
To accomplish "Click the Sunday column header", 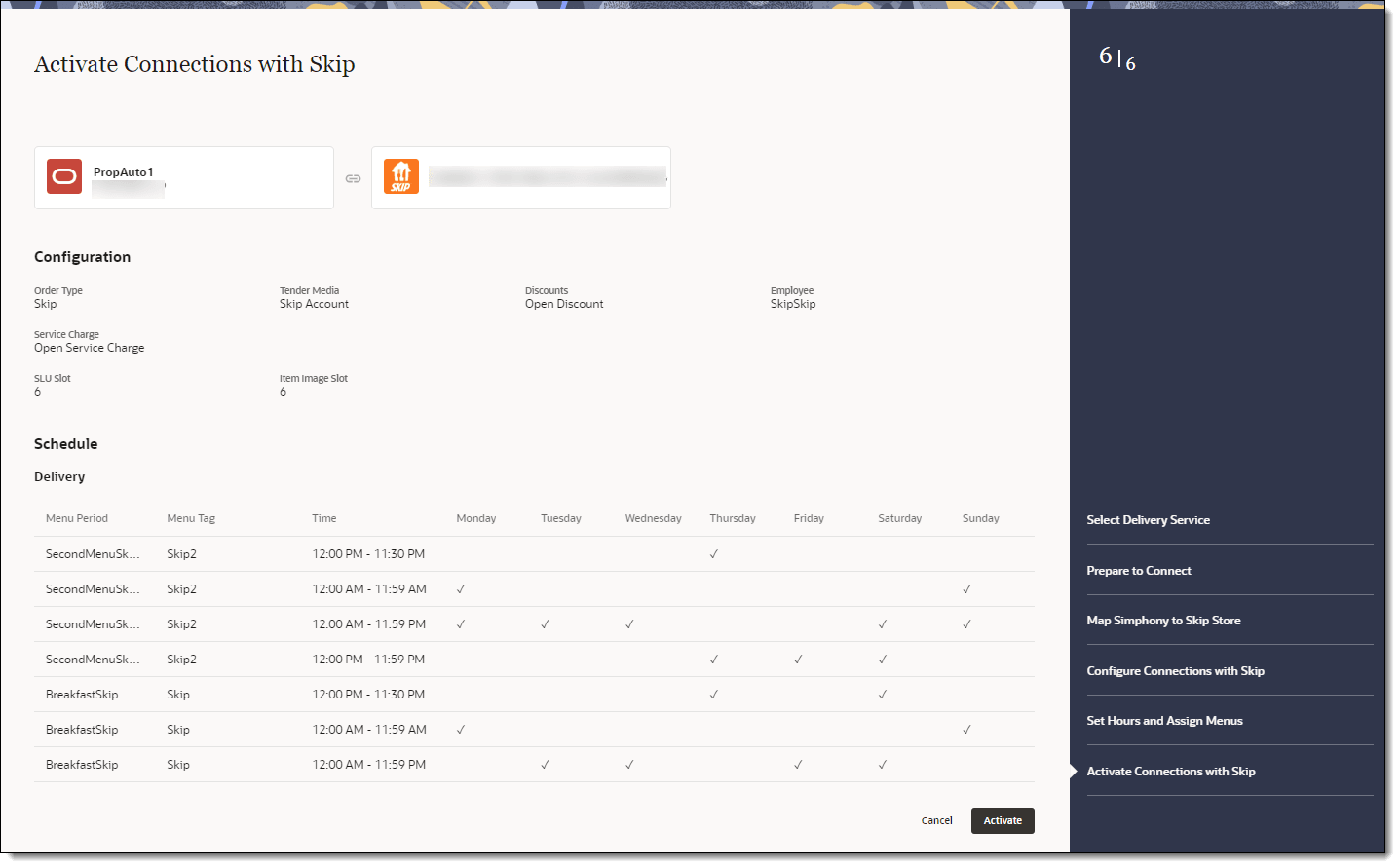I will click(981, 518).
